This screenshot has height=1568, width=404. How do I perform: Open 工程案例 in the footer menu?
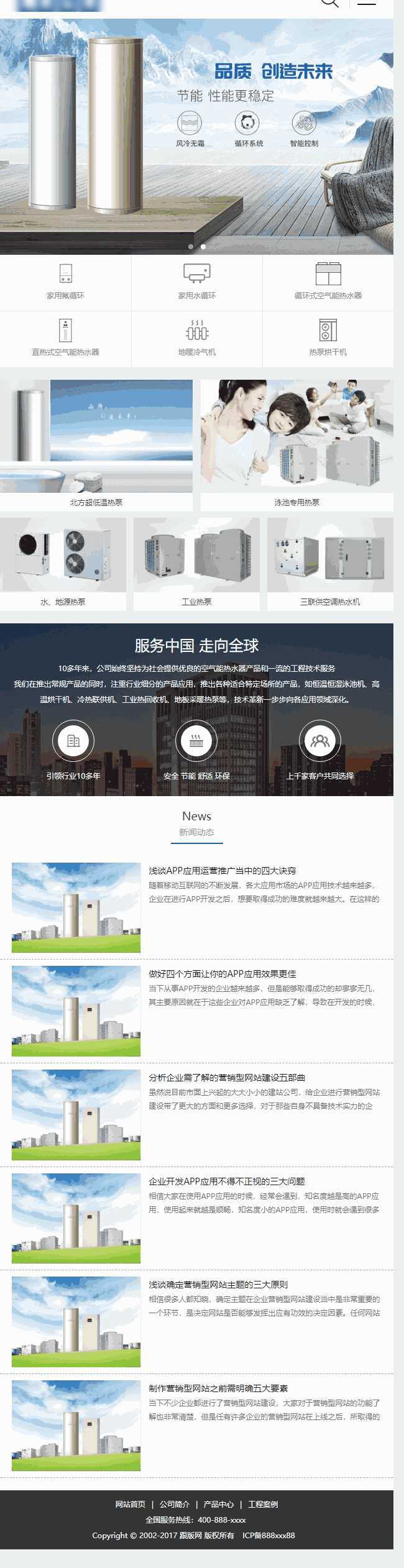(263, 1504)
